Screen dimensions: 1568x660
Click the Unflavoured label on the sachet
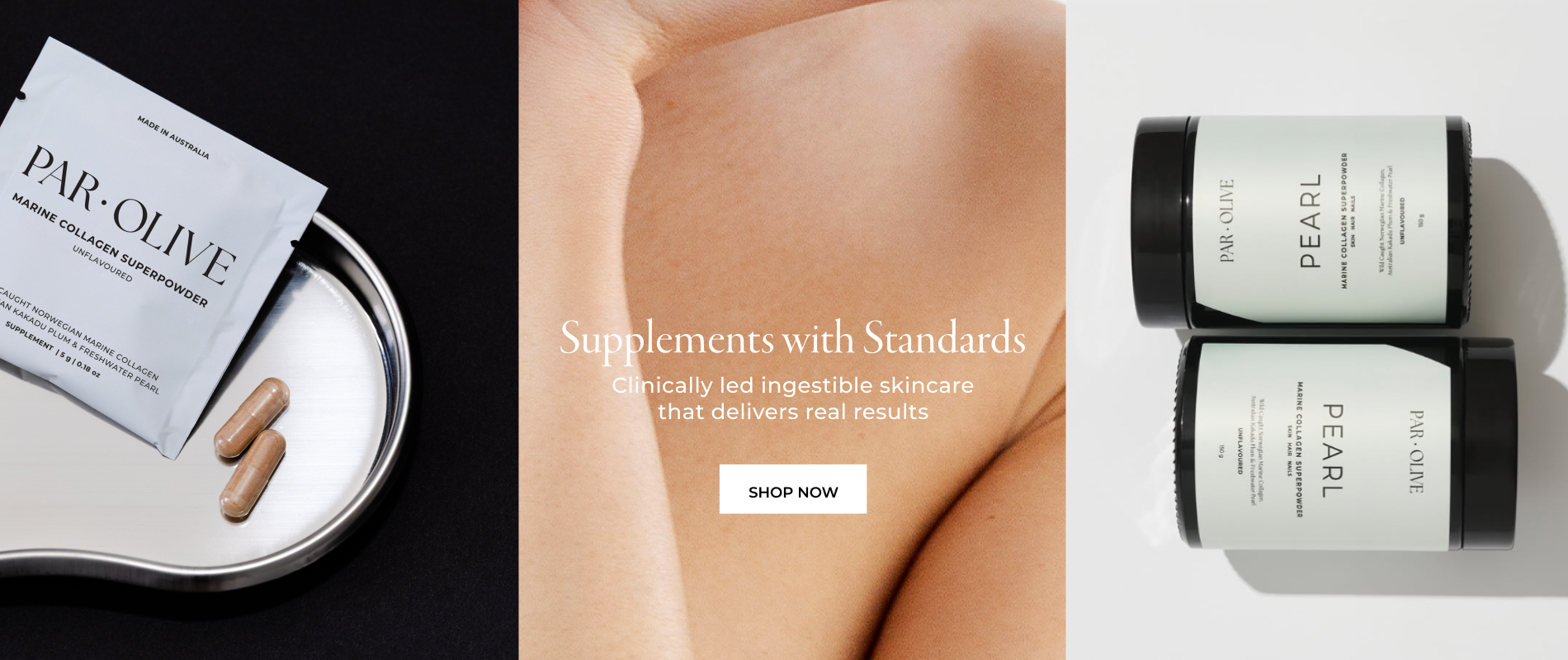click(102, 263)
